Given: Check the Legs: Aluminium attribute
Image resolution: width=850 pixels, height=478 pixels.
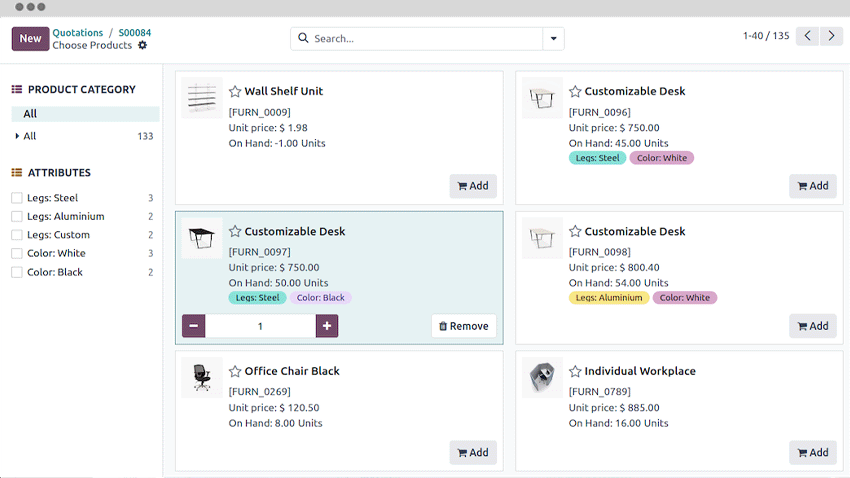Looking at the screenshot, I should point(16,216).
